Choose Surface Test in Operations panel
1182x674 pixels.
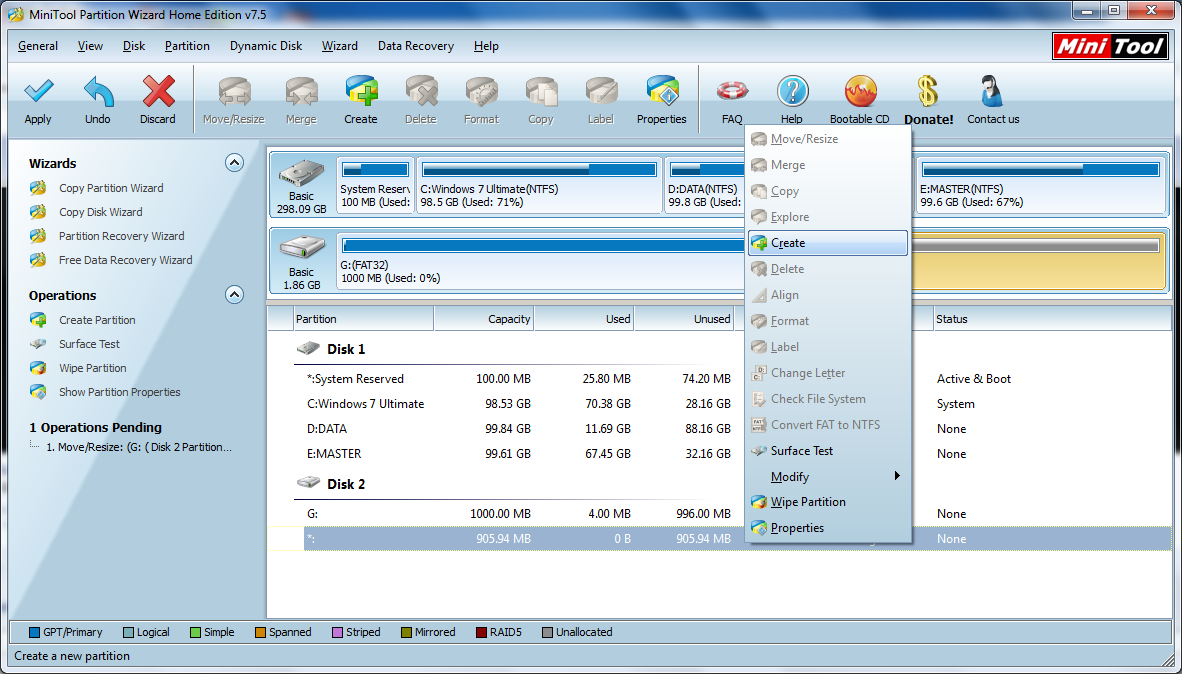89,344
